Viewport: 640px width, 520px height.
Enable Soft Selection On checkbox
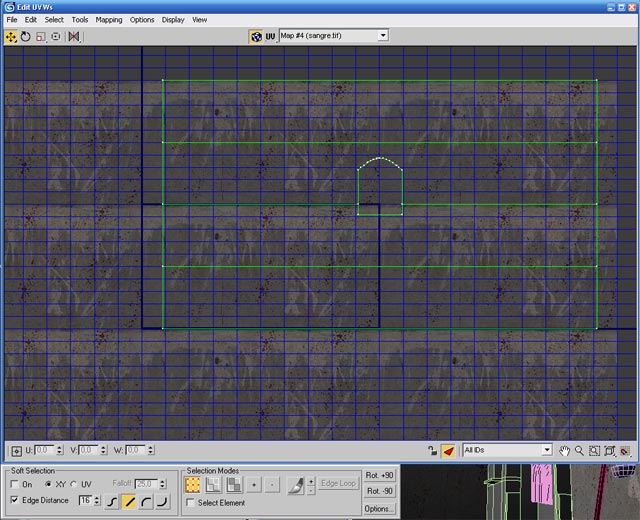(x=15, y=484)
